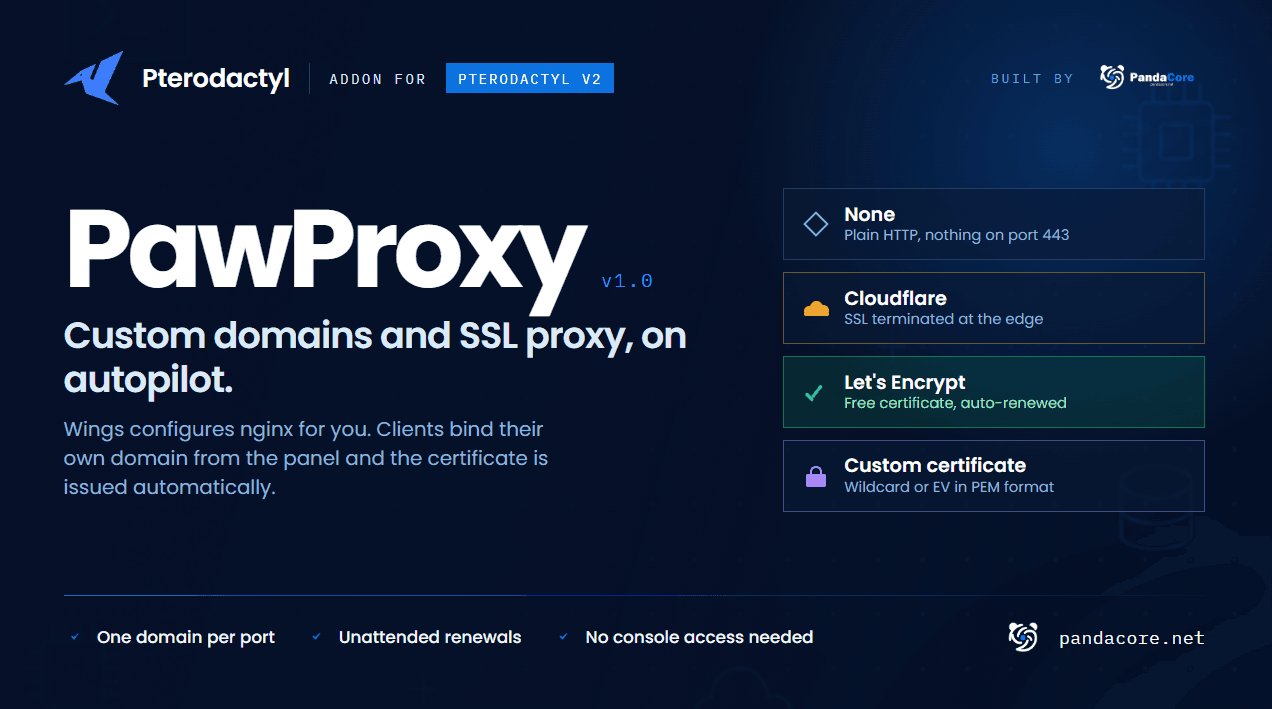The width and height of the screenshot is (1272, 709).
Task: Click 'Unattended renewals' text
Action: [x=430, y=637]
